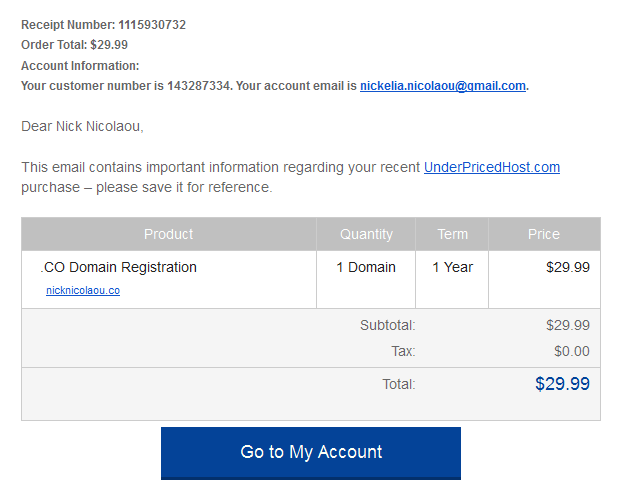
Task: Click the Dear Nick Nicolaou greeting
Action: click(x=82, y=127)
